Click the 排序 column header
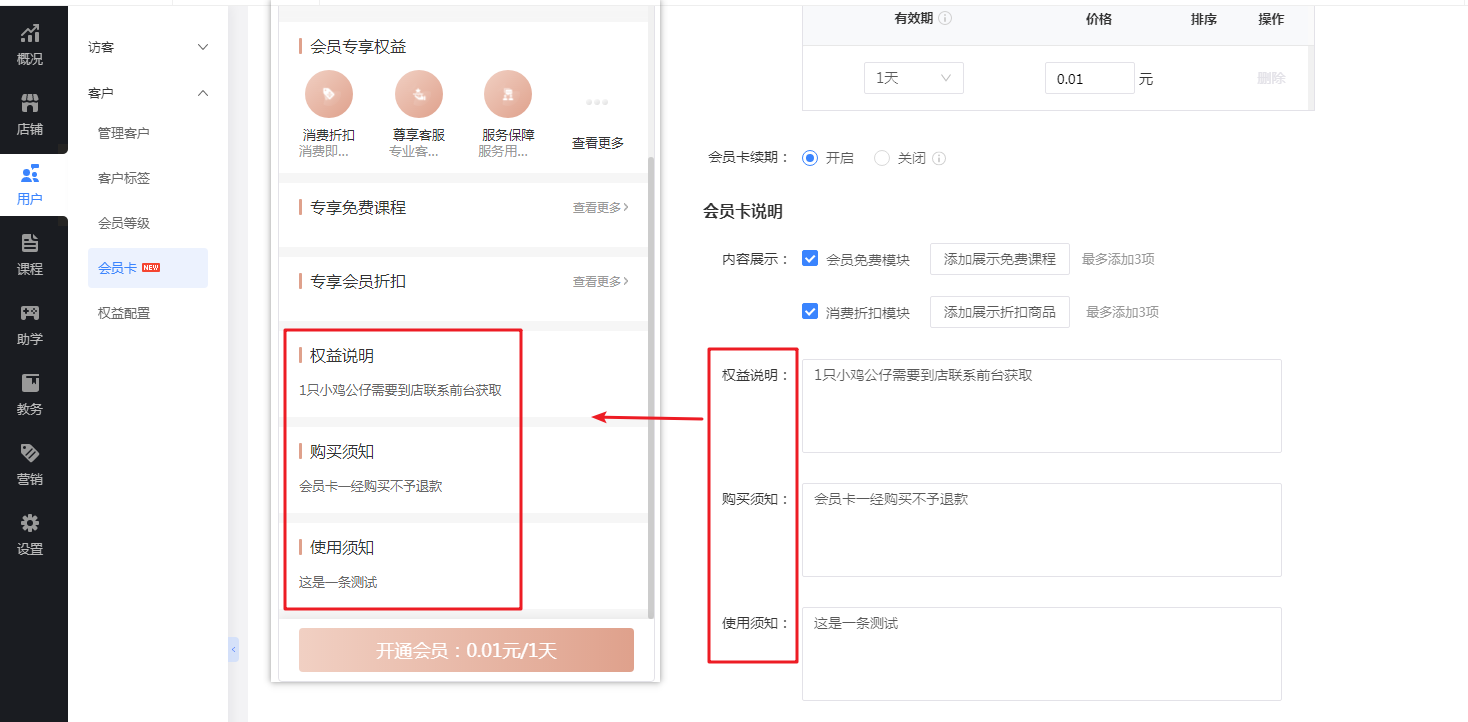1468x722 pixels. tap(1204, 19)
